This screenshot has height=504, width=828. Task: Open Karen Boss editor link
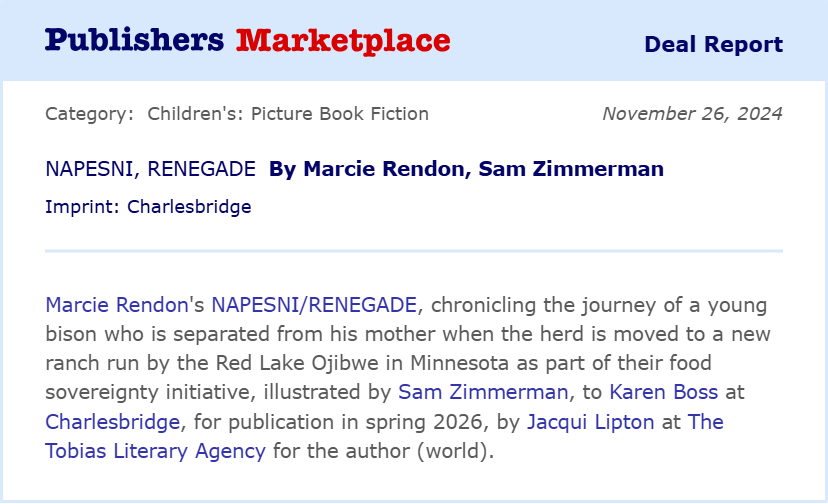coord(664,392)
